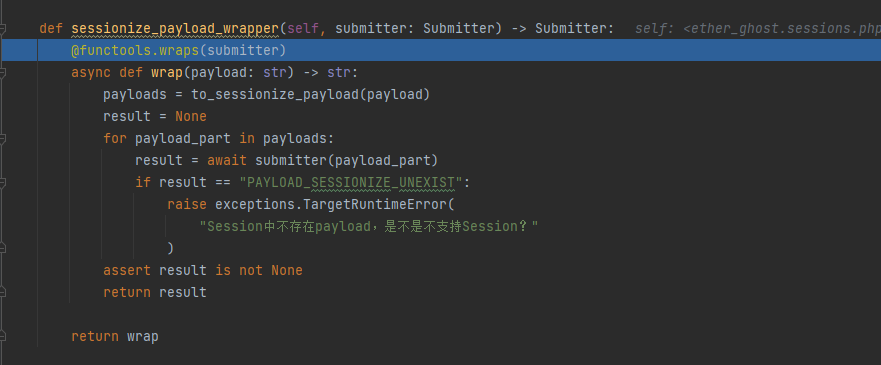The width and height of the screenshot is (881, 365).
Task: Click the wrap function name in async def
Action: [167, 72]
